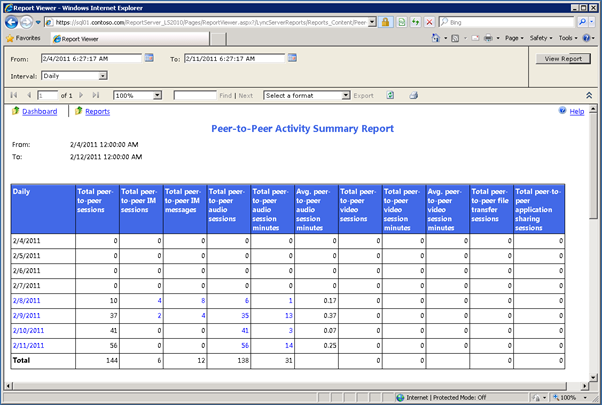Click the report refresh icon

[x=390, y=96]
